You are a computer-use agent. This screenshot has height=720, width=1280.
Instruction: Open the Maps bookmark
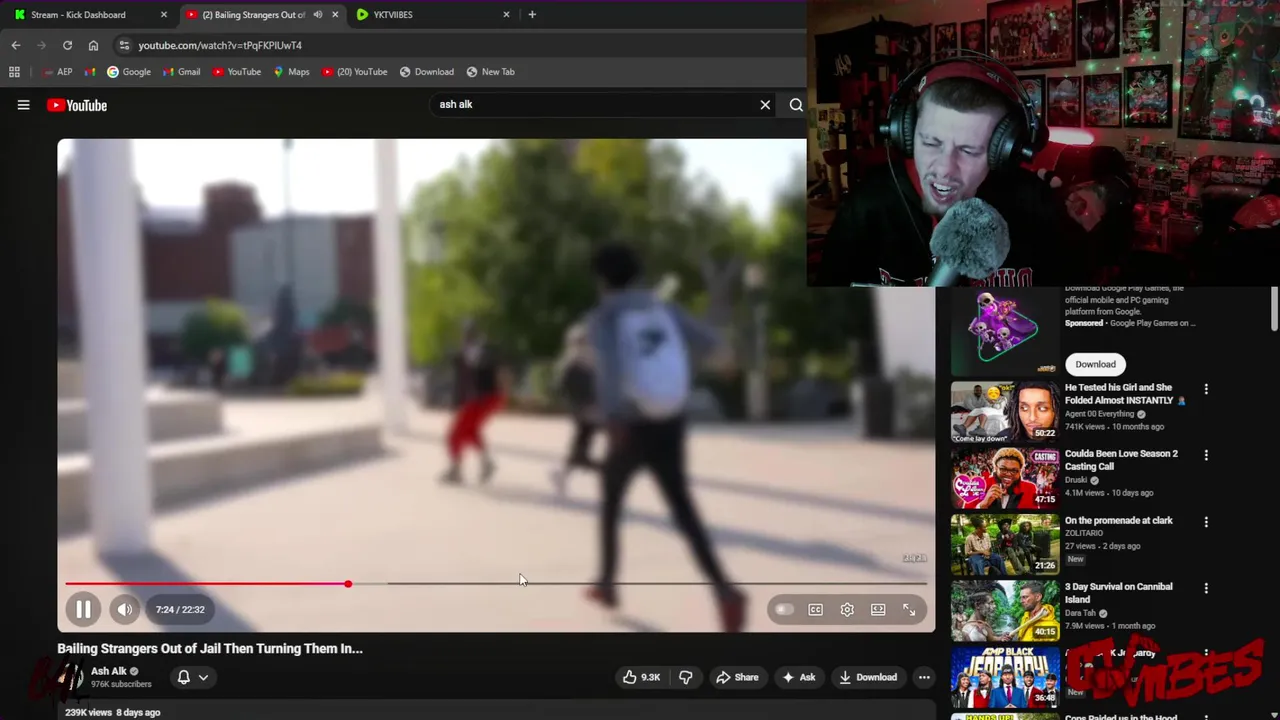[291, 72]
